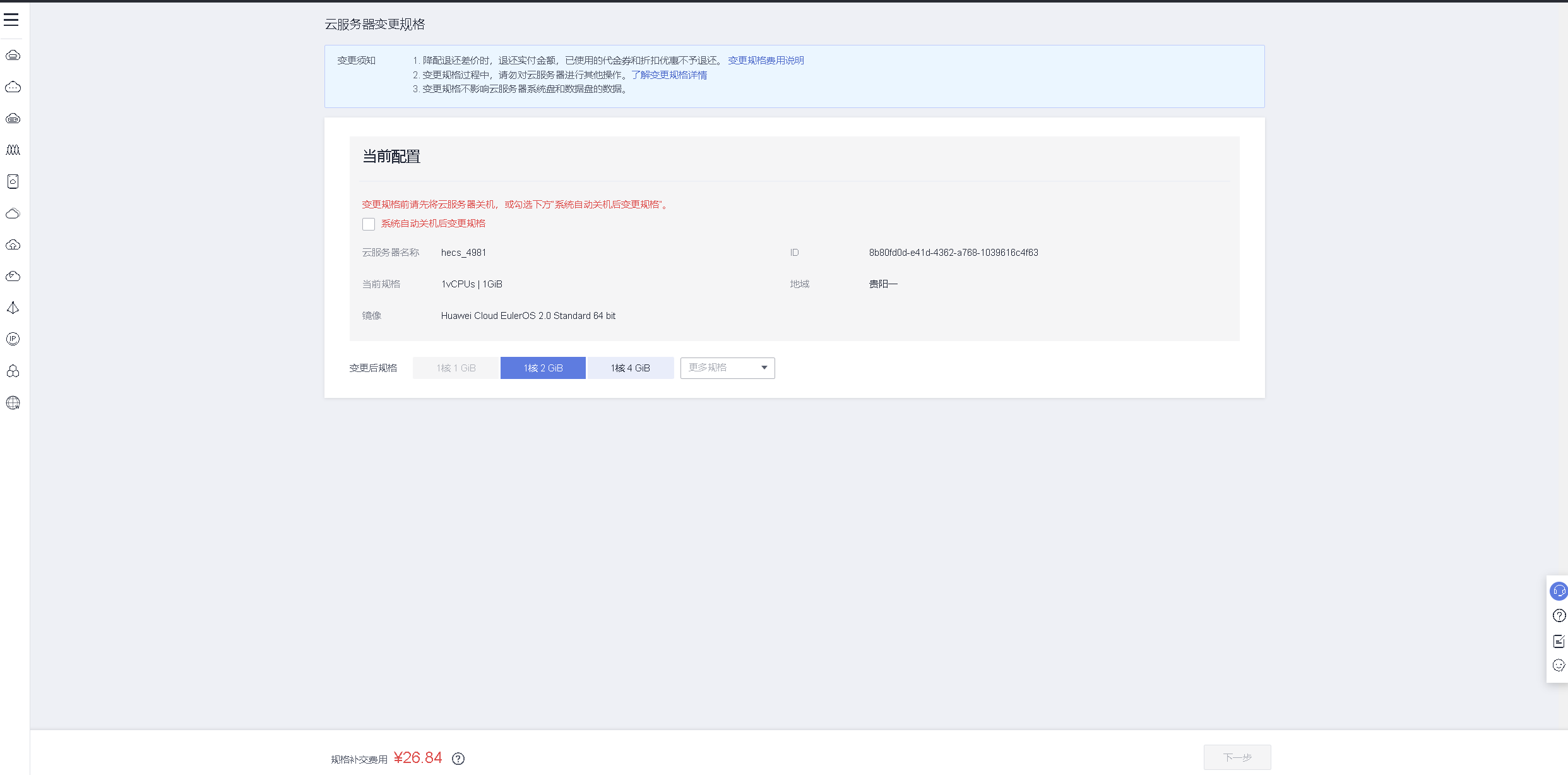Image resolution: width=1568 pixels, height=775 pixels.
Task: Select the 1核 1 GiB specification option
Action: coord(456,368)
